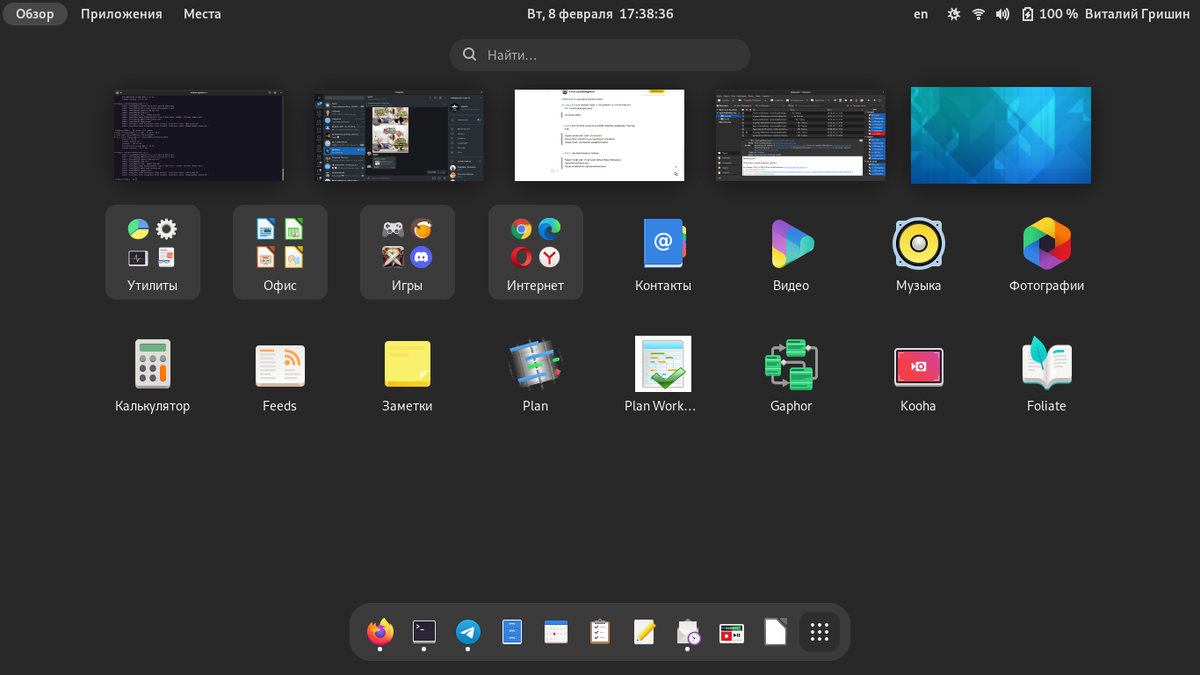Open Terminal from the dash
This screenshot has width=1200, height=675.
(424, 632)
